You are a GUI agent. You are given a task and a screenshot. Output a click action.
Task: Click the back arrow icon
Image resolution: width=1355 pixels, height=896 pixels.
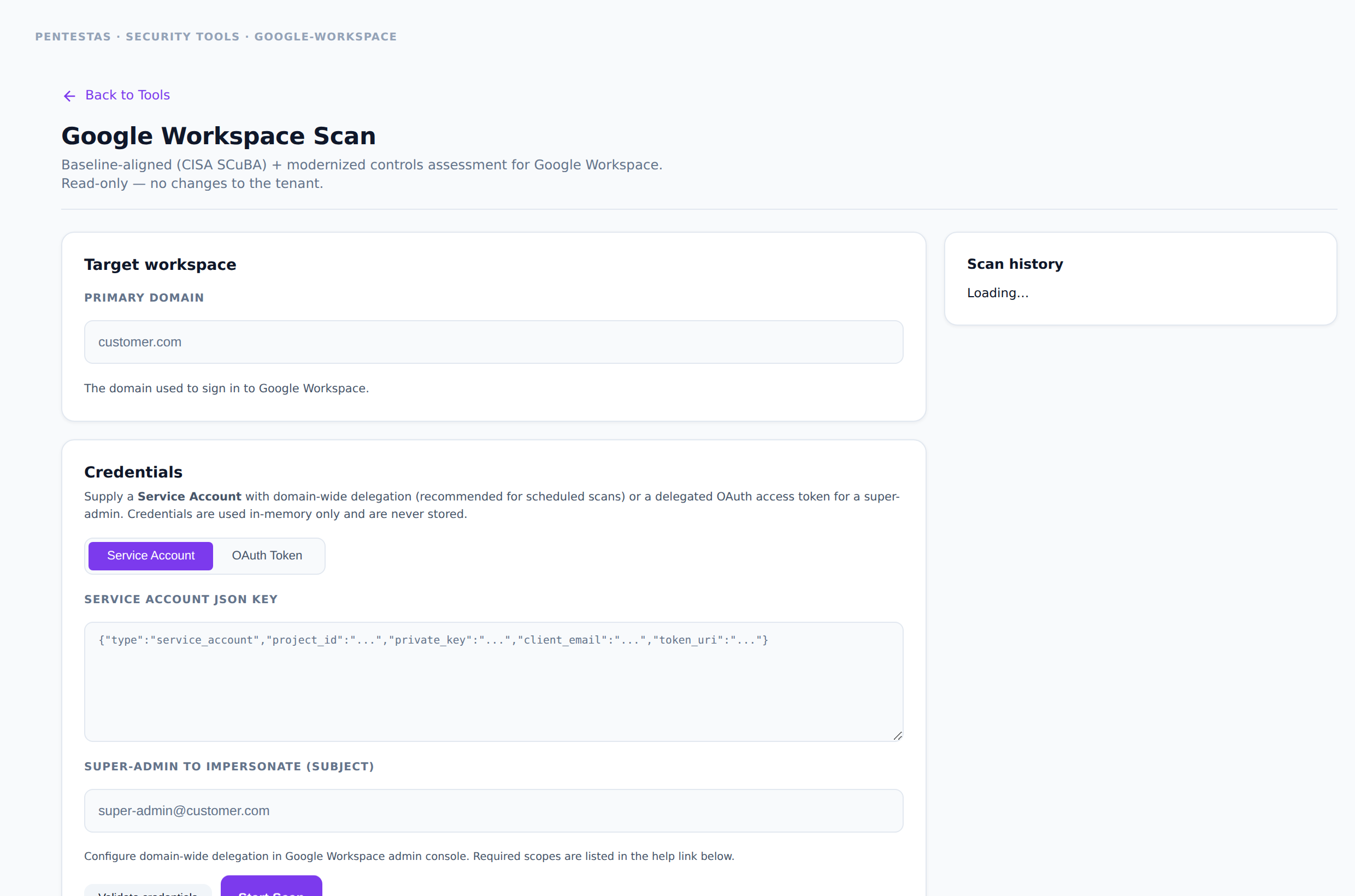pyautogui.click(x=69, y=96)
